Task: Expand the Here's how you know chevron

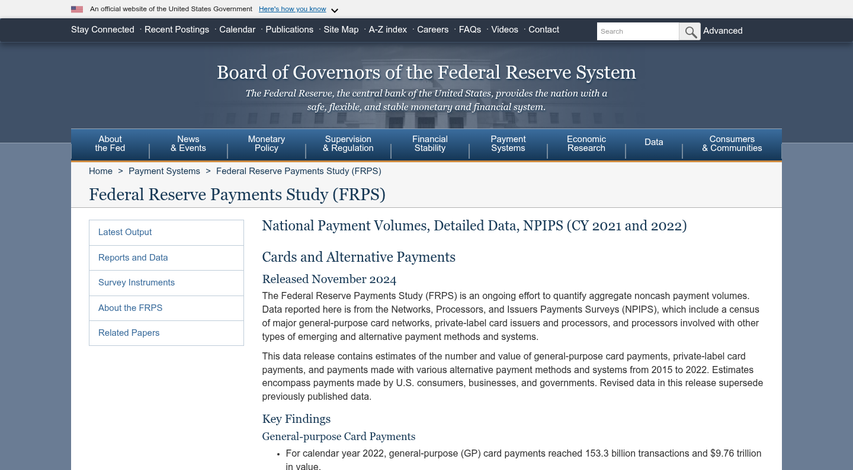Action: click(335, 10)
